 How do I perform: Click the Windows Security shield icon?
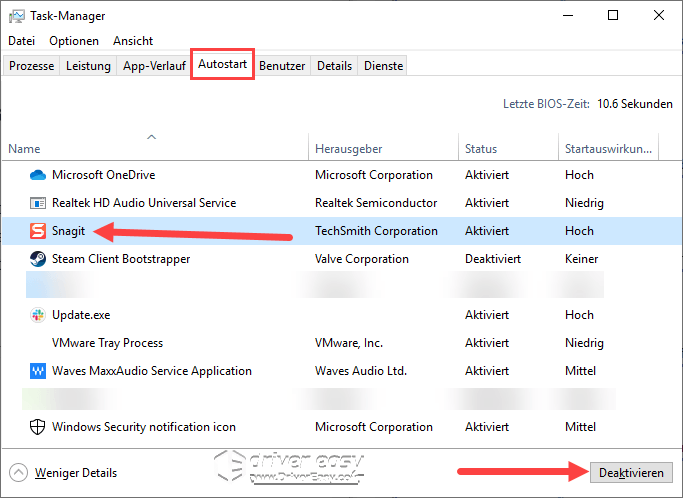click(x=37, y=427)
